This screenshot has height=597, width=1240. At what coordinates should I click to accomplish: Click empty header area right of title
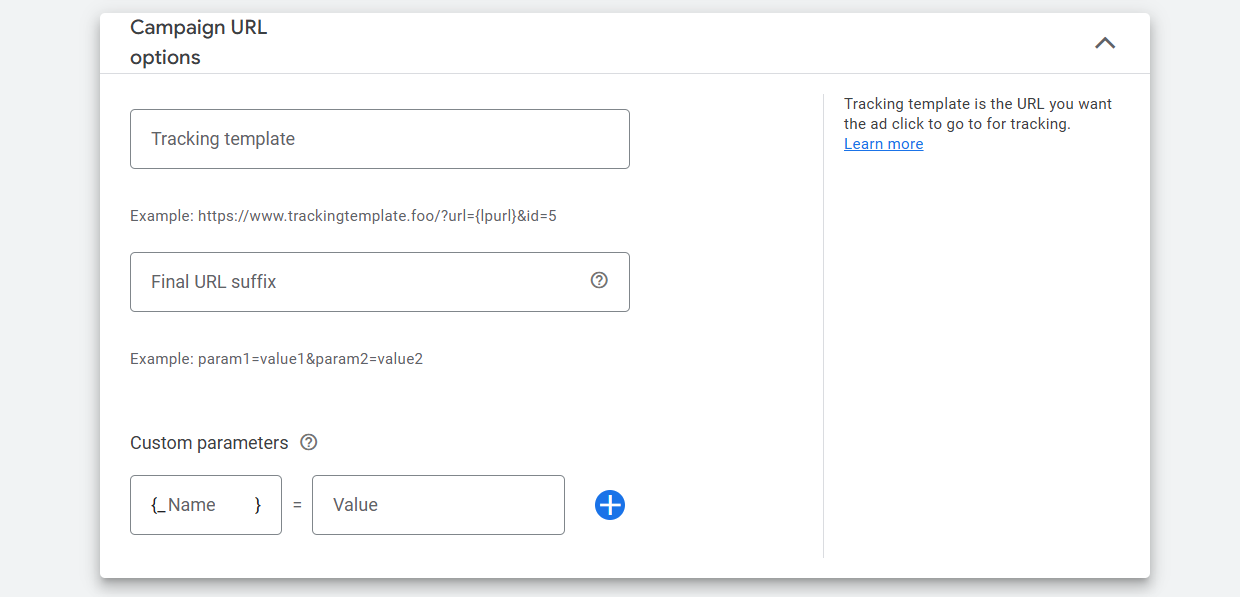[650, 43]
